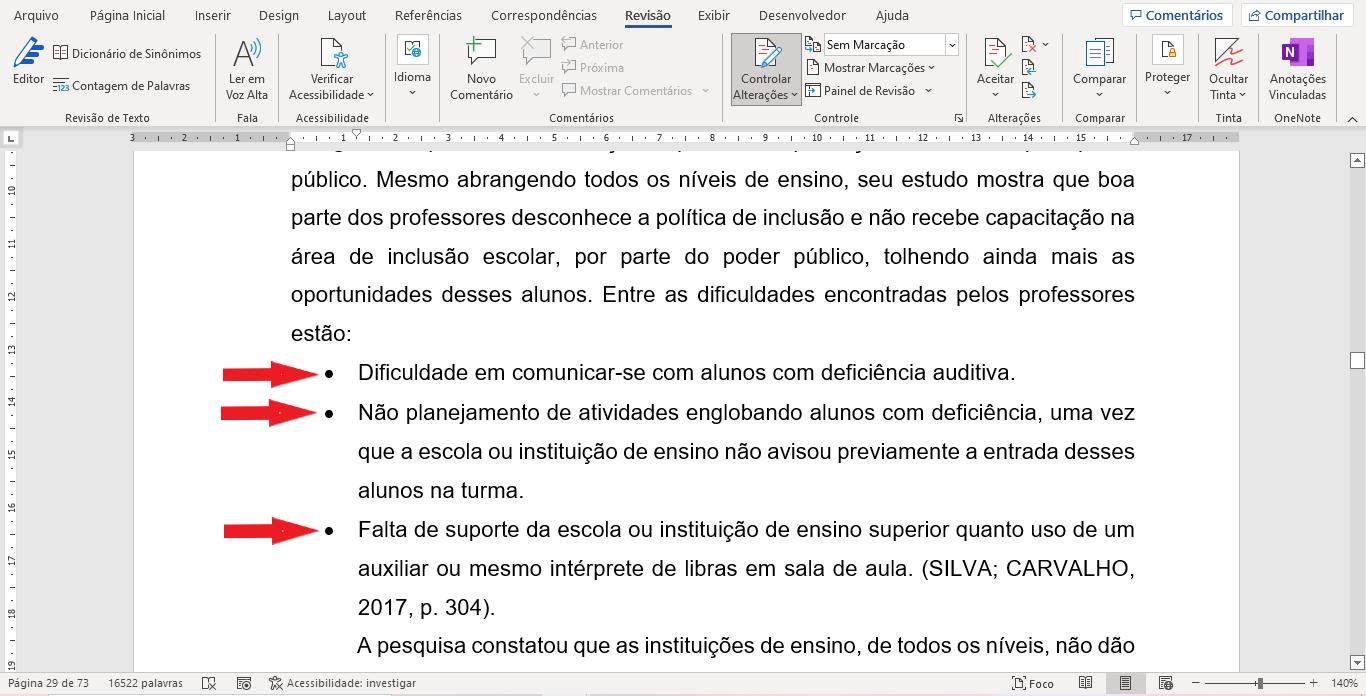
Task: Switch to the Desenvolvedor tab
Action: 802,15
